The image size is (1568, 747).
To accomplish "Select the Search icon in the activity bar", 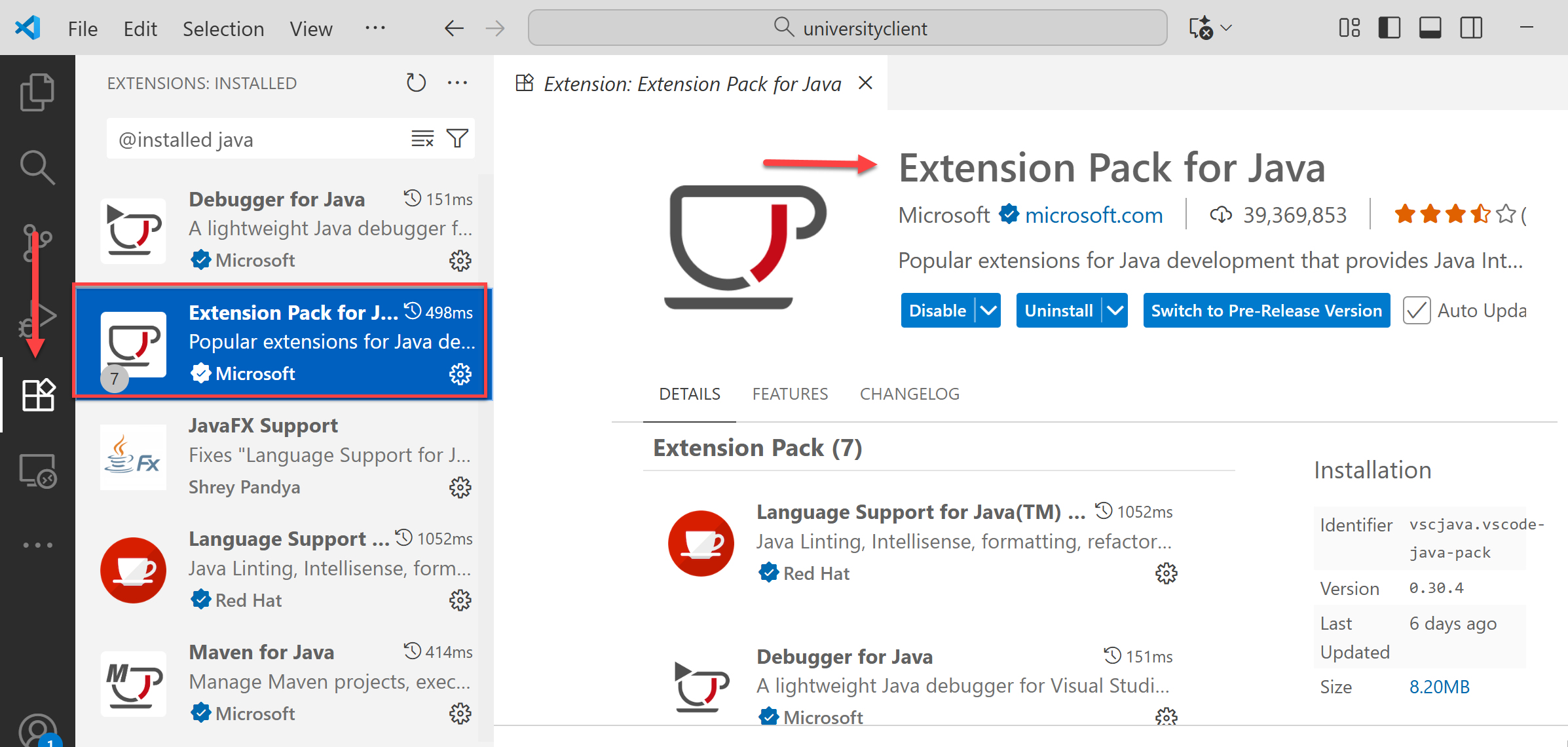I will point(37,167).
